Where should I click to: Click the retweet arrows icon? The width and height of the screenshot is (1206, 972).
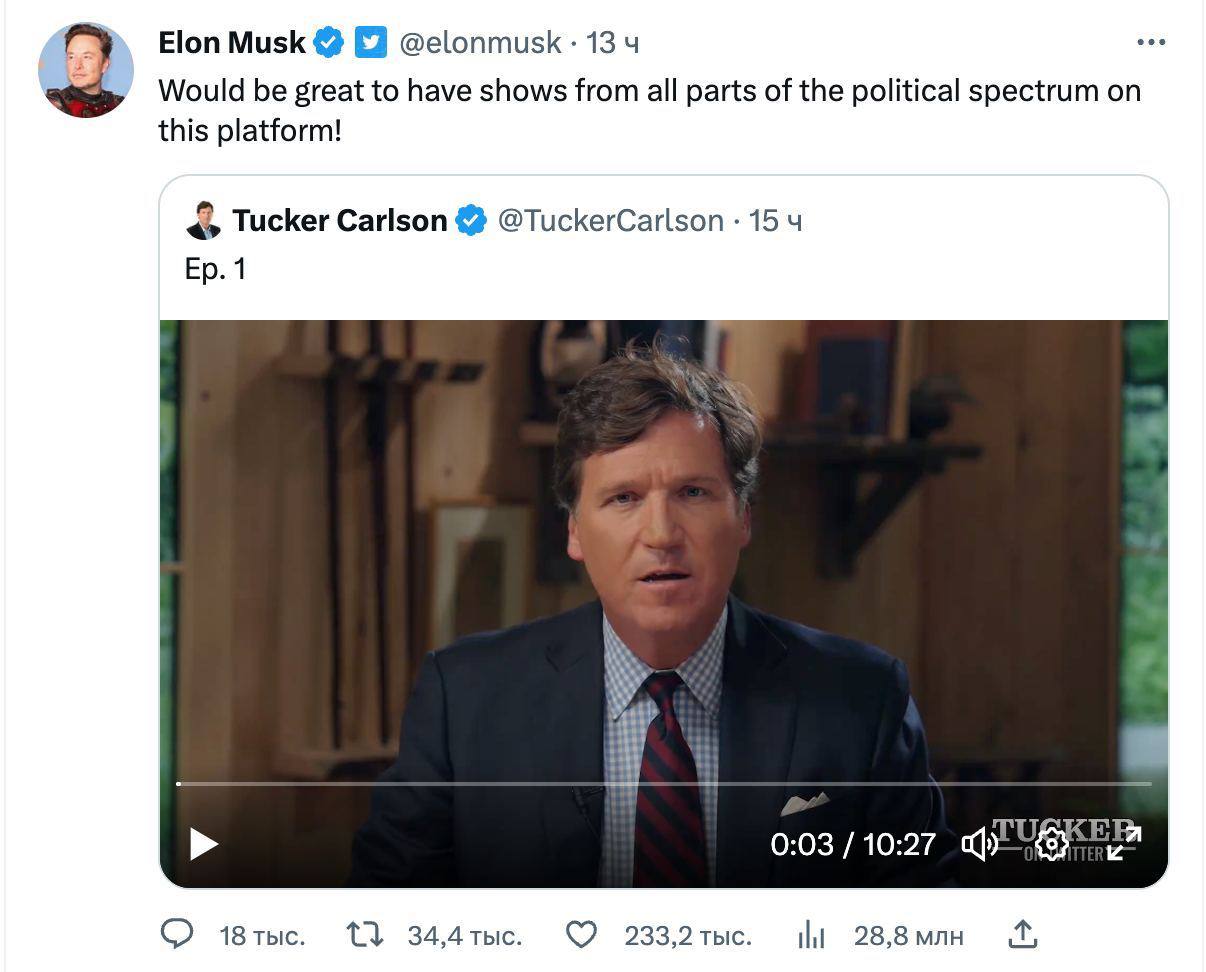[364, 935]
